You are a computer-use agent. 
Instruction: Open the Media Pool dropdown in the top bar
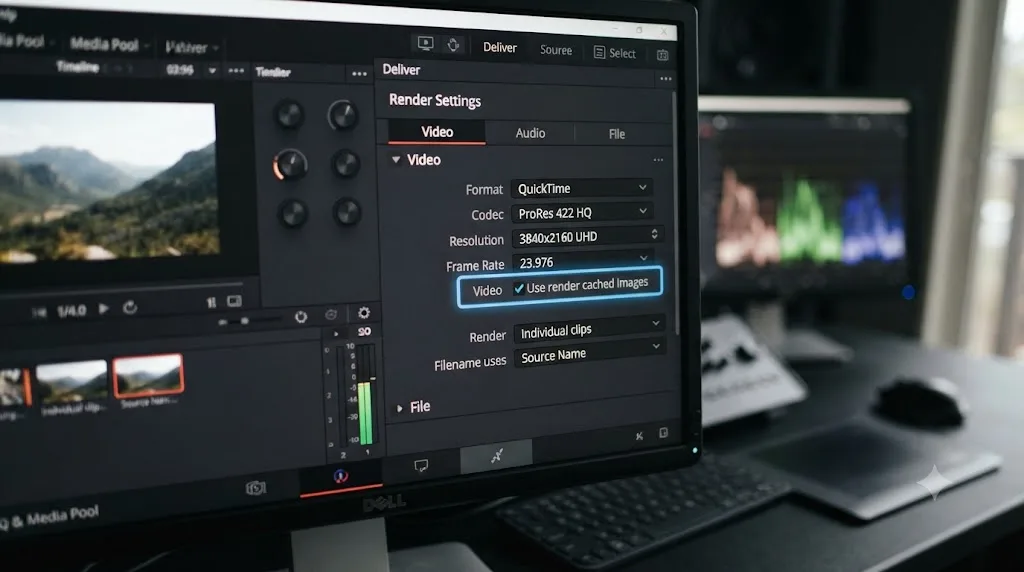(x=110, y=44)
